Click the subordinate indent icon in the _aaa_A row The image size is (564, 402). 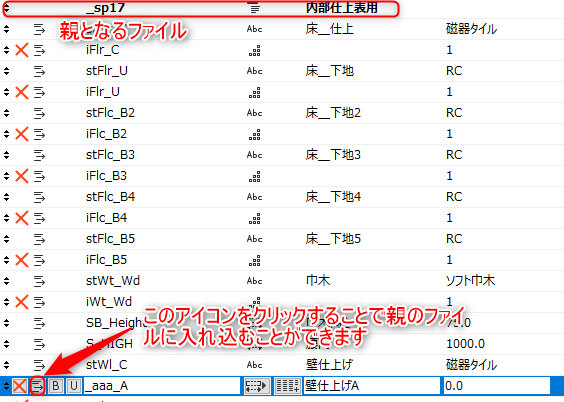[37, 386]
